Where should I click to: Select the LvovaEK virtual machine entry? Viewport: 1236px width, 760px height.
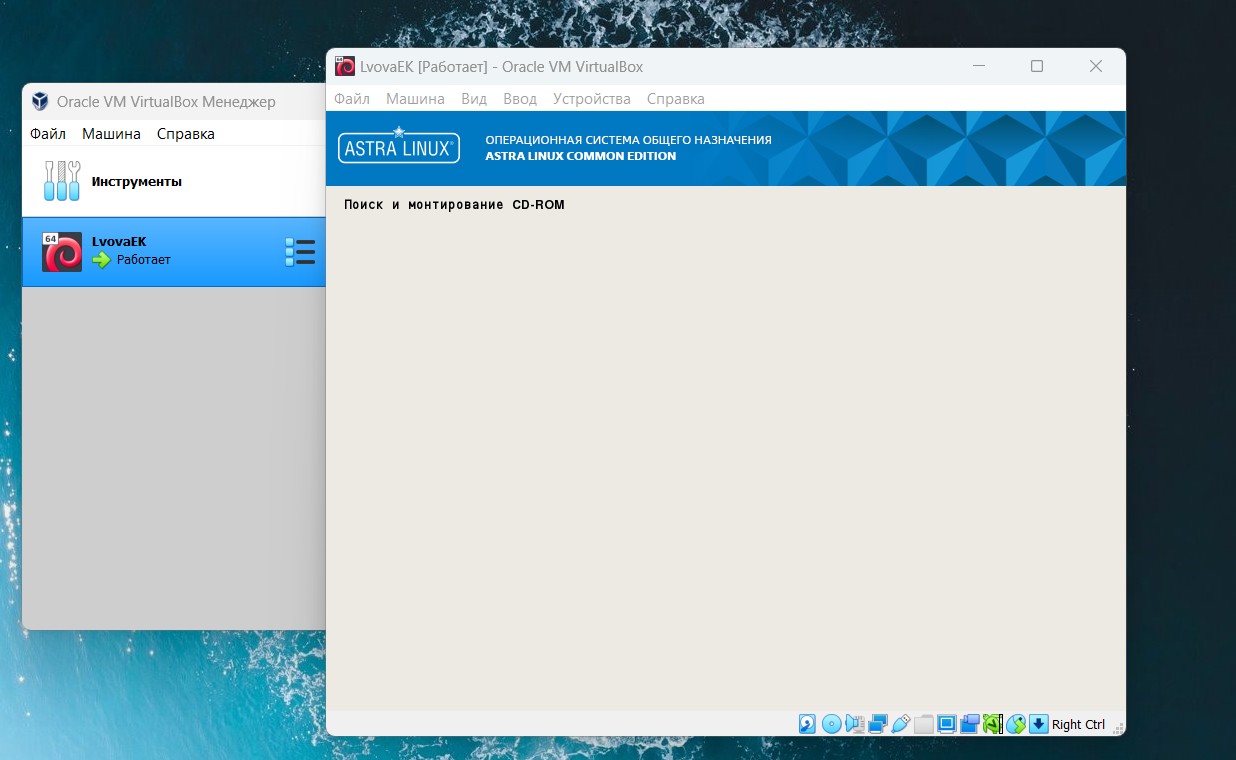point(174,252)
